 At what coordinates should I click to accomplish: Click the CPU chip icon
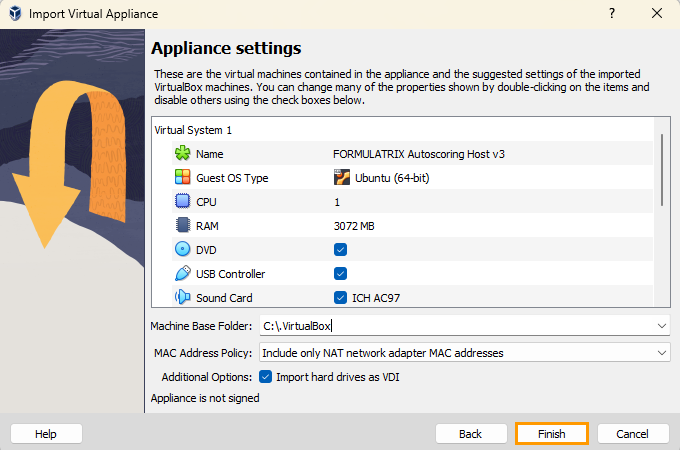point(183,202)
